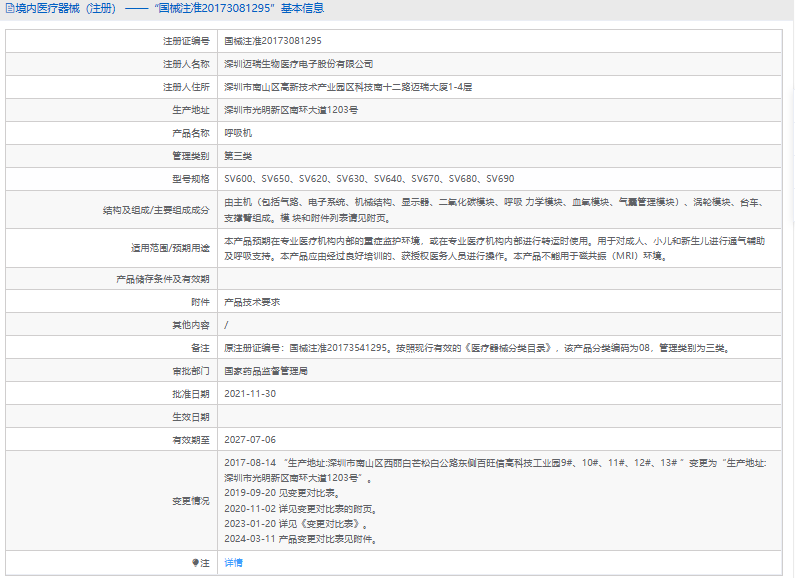Click the 备注 remark text with original registration number
The width and height of the screenshot is (795, 578).
click(x=476, y=348)
